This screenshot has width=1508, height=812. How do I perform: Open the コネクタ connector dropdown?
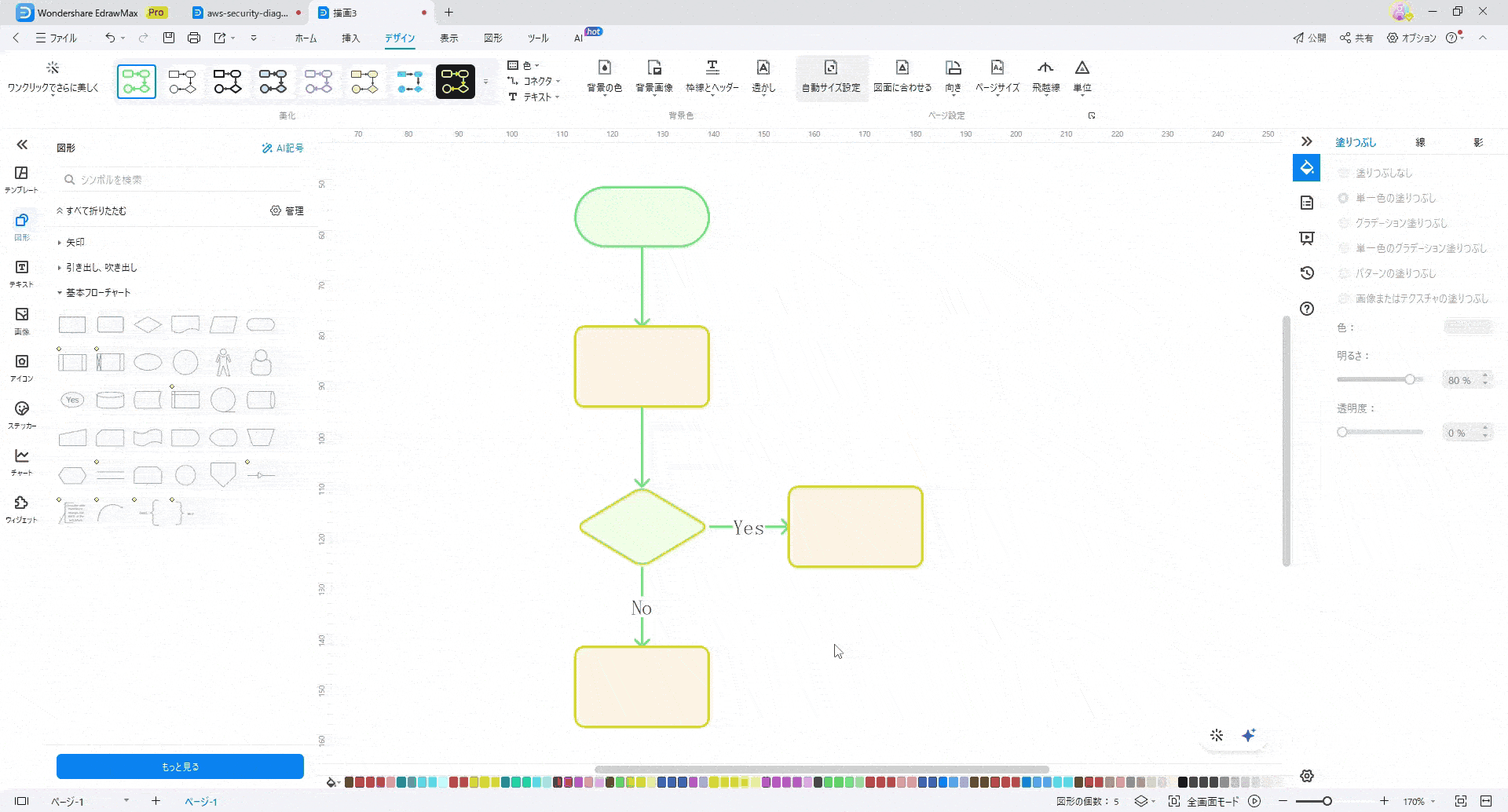(x=537, y=81)
